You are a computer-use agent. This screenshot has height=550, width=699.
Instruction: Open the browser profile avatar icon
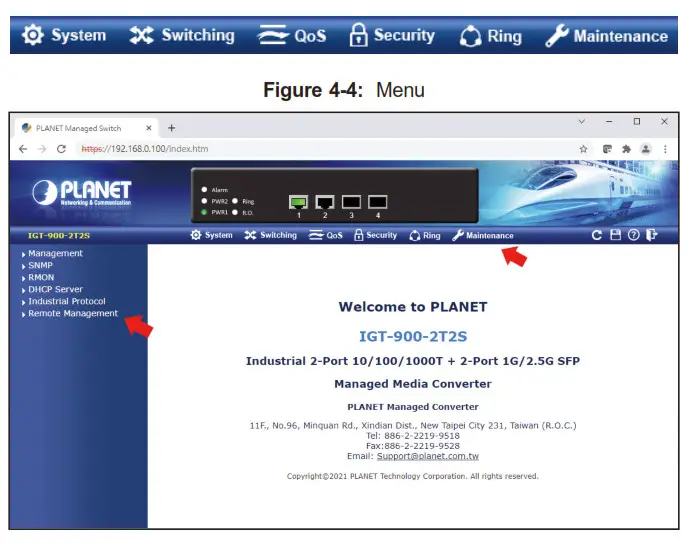(646, 149)
